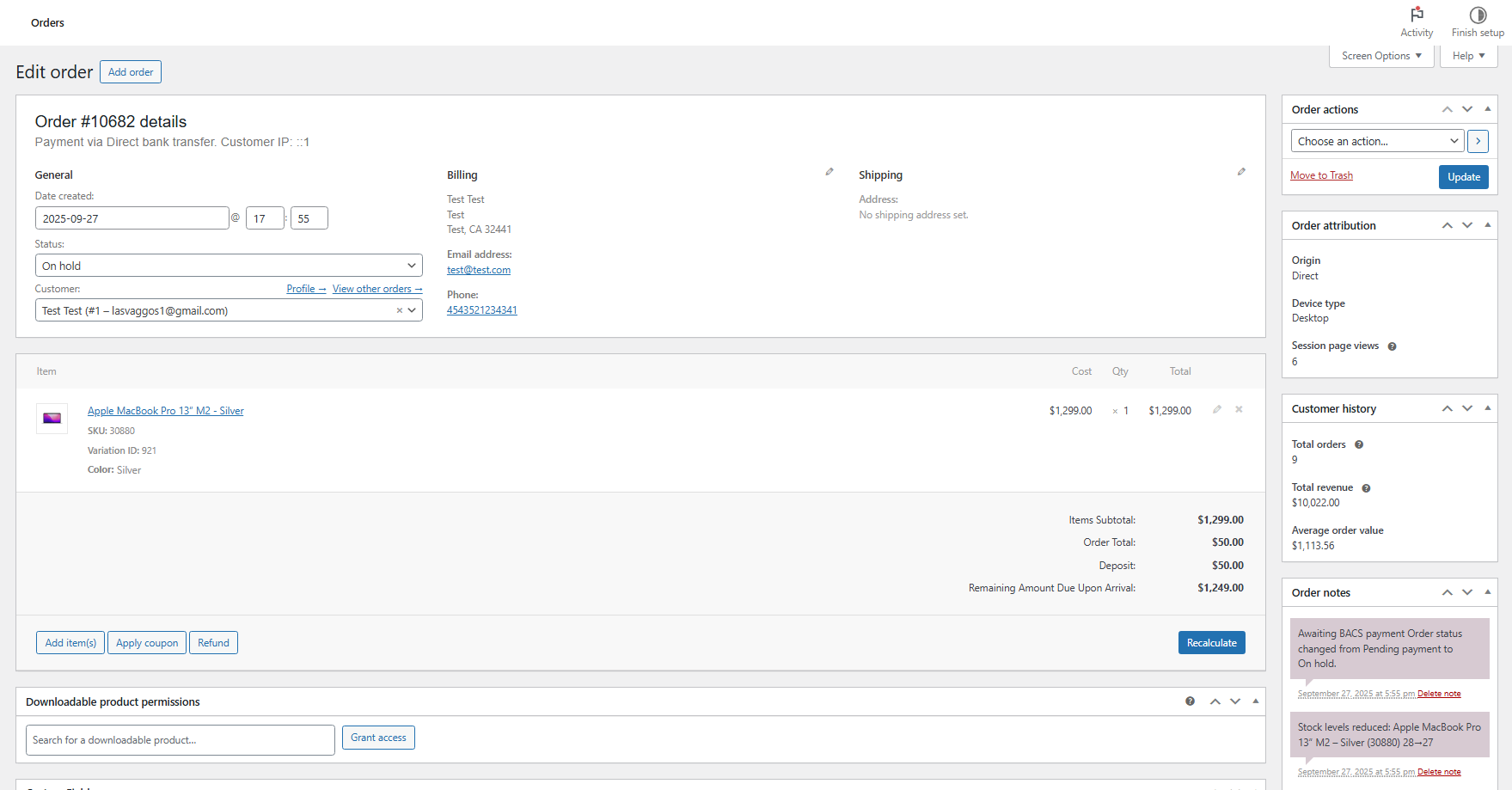Collapse the Order notes panel toggle
The width and height of the screenshot is (1512, 790).
point(1488,592)
